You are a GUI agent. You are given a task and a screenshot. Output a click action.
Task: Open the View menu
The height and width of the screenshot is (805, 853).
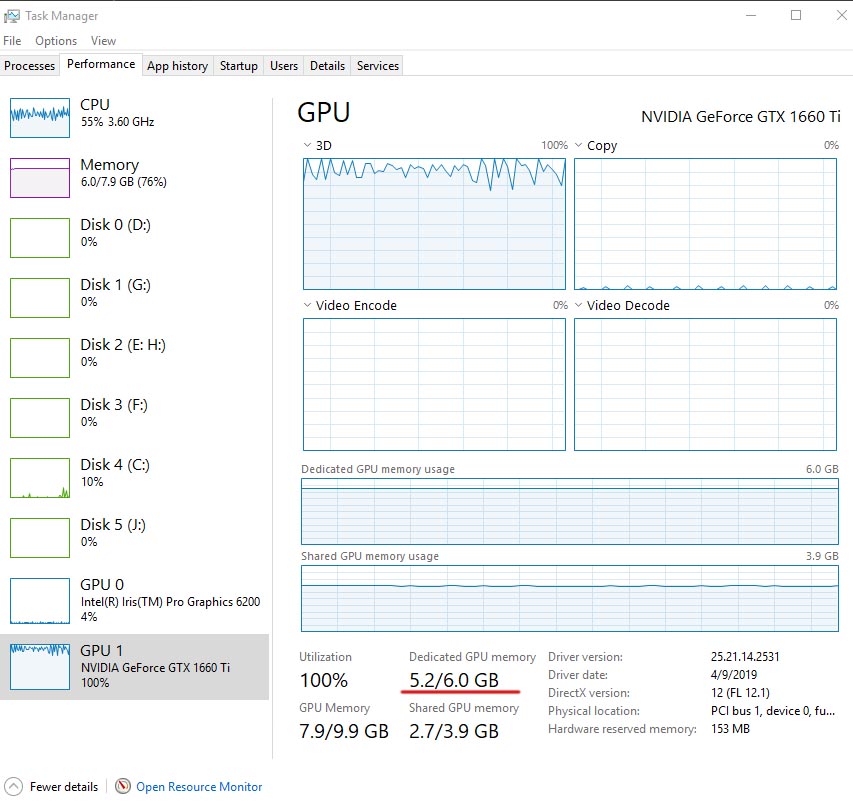click(x=103, y=41)
